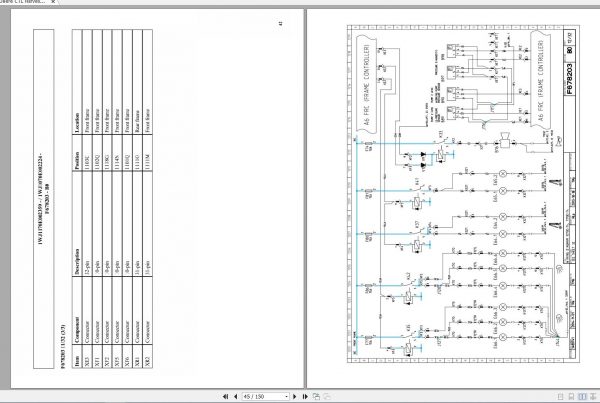600x403 pixels.
Task: Click the 'Description' column header in the table
Action: click(x=77, y=262)
